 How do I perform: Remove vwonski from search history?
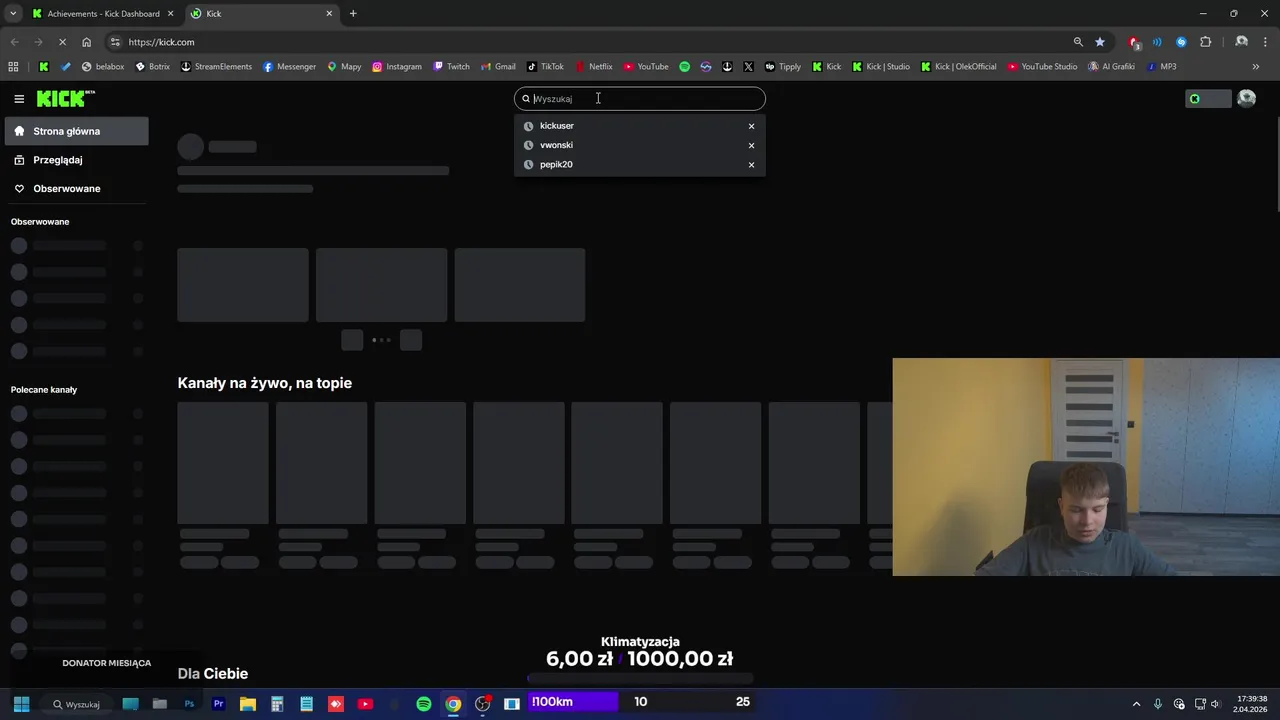click(751, 145)
